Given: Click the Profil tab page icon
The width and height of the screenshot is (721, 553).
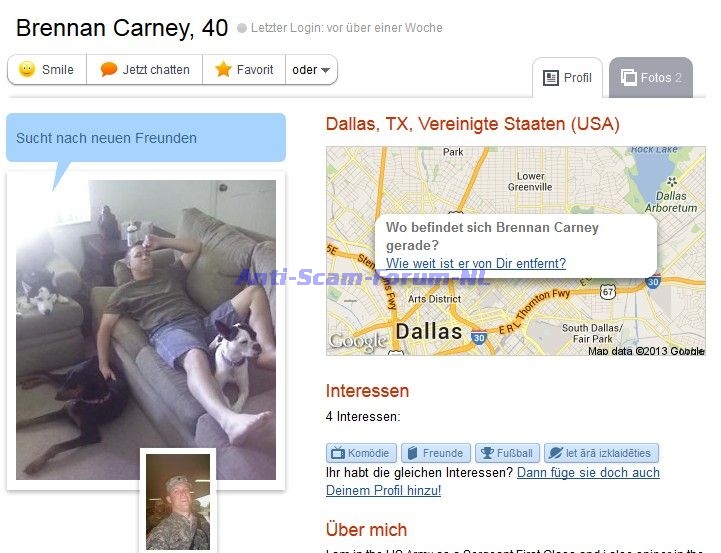Looking at the screenshot, I should 550,78.
